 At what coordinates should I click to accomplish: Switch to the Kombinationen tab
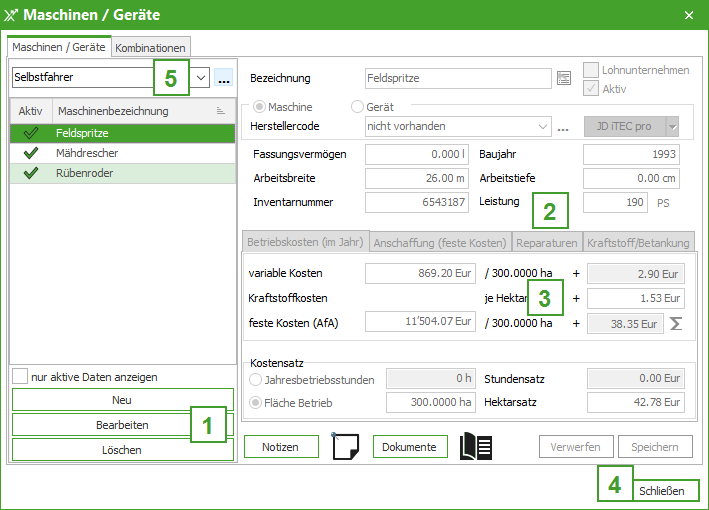tap(150, 47)
